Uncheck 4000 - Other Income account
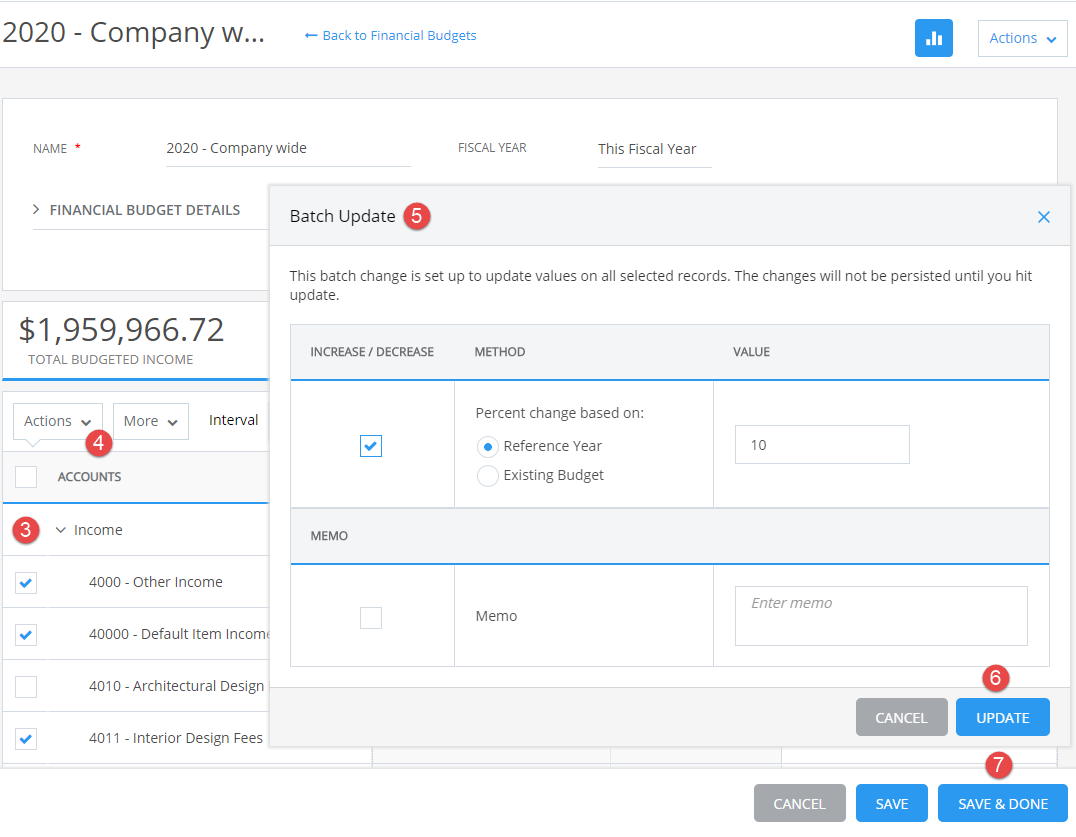 pos(26,582)
